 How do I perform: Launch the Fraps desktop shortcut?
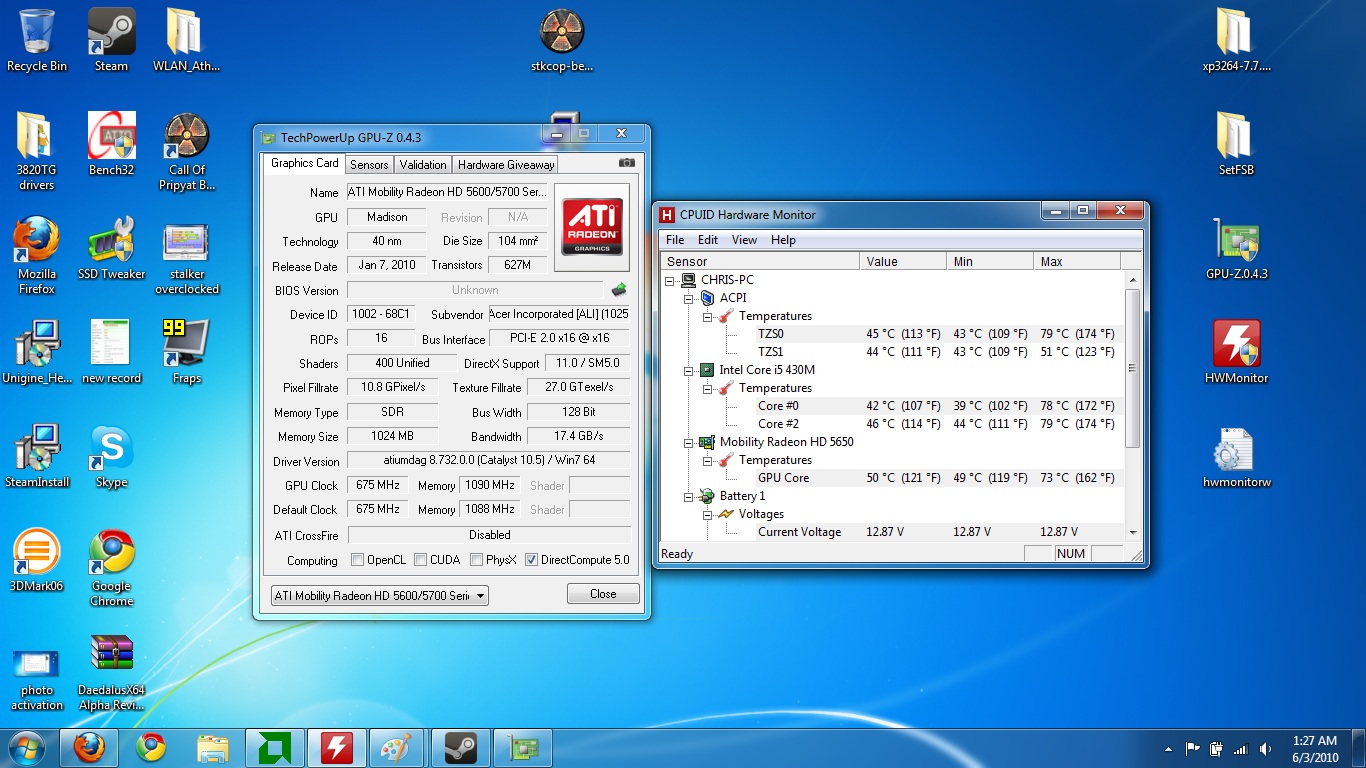click(x=186, y=352)
